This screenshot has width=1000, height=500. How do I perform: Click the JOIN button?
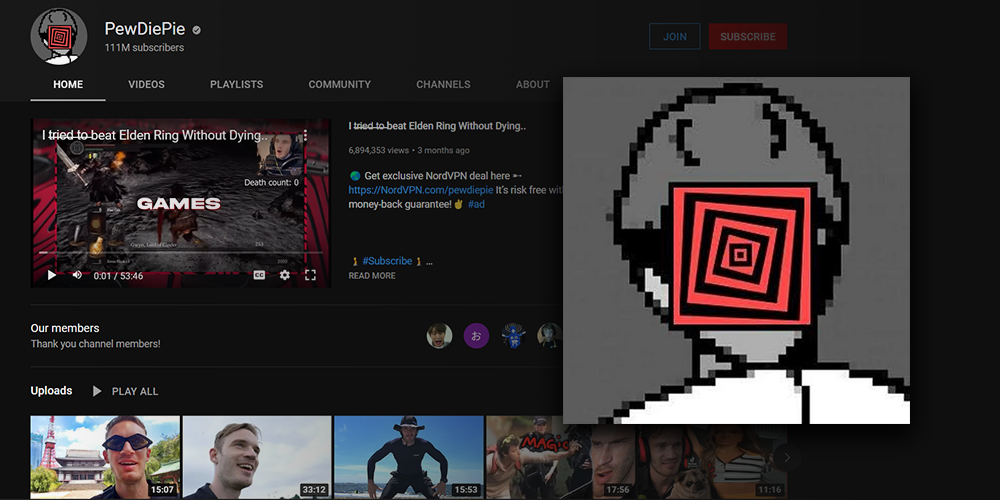[675, 36]
